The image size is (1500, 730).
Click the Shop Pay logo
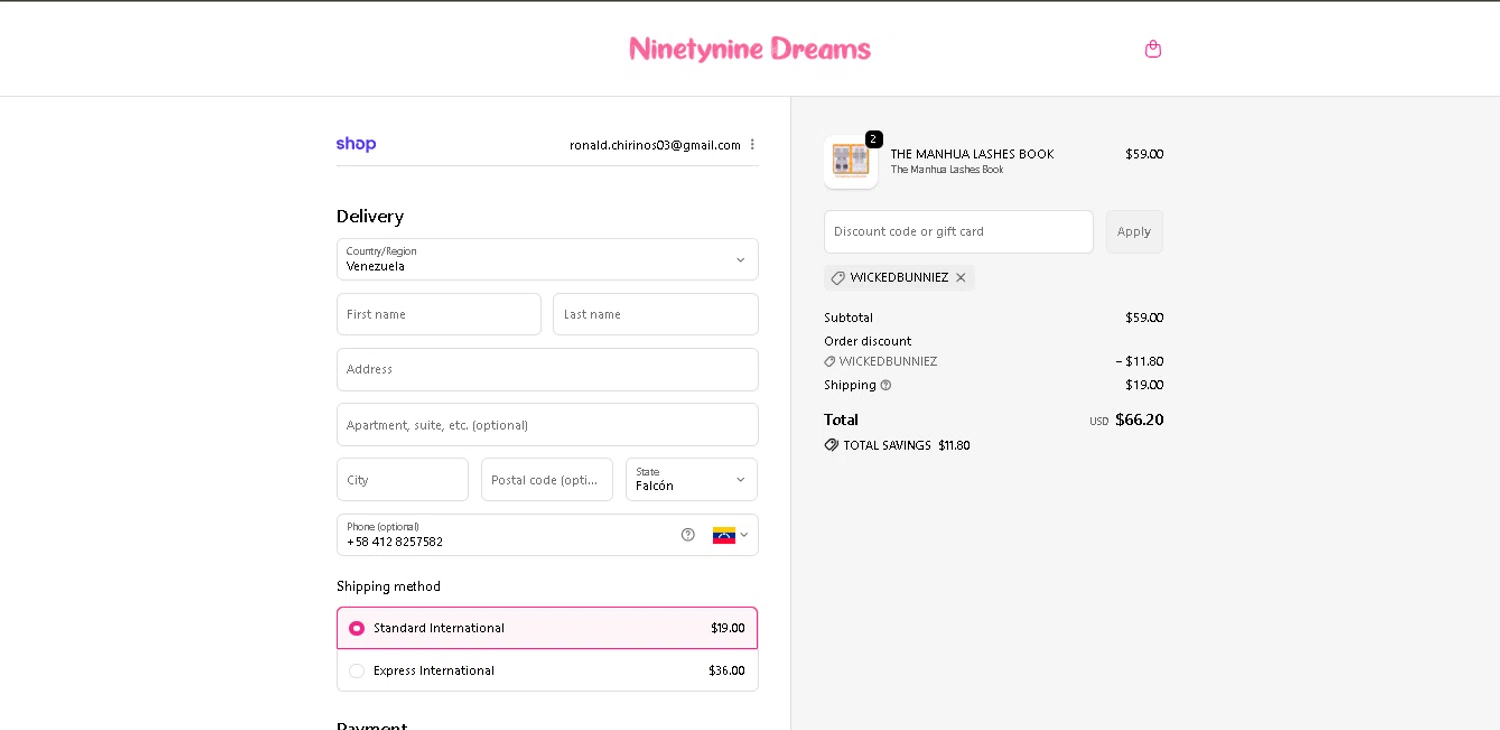pos(356,144)
